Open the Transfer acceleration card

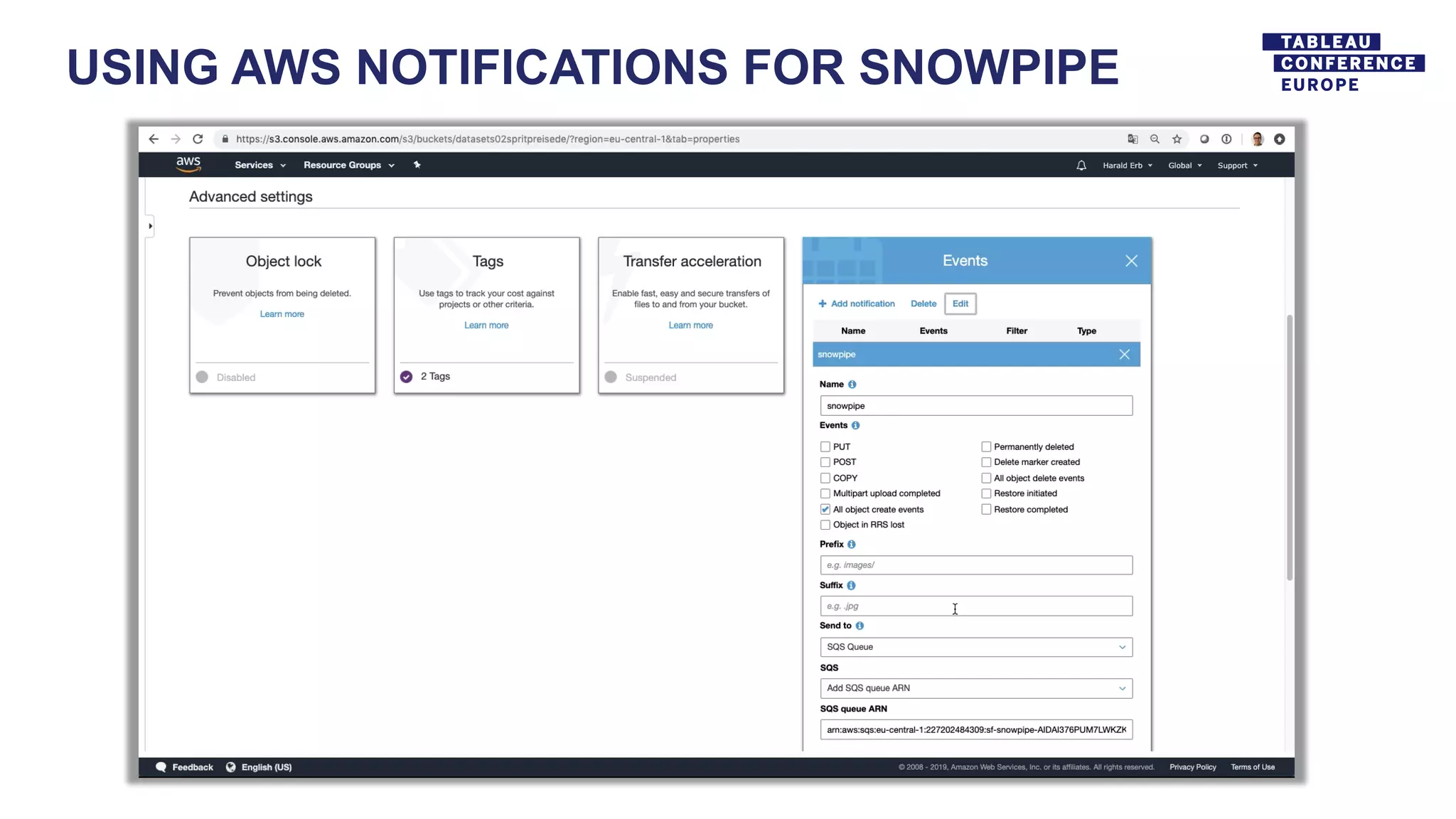click(x=691, y=315)
